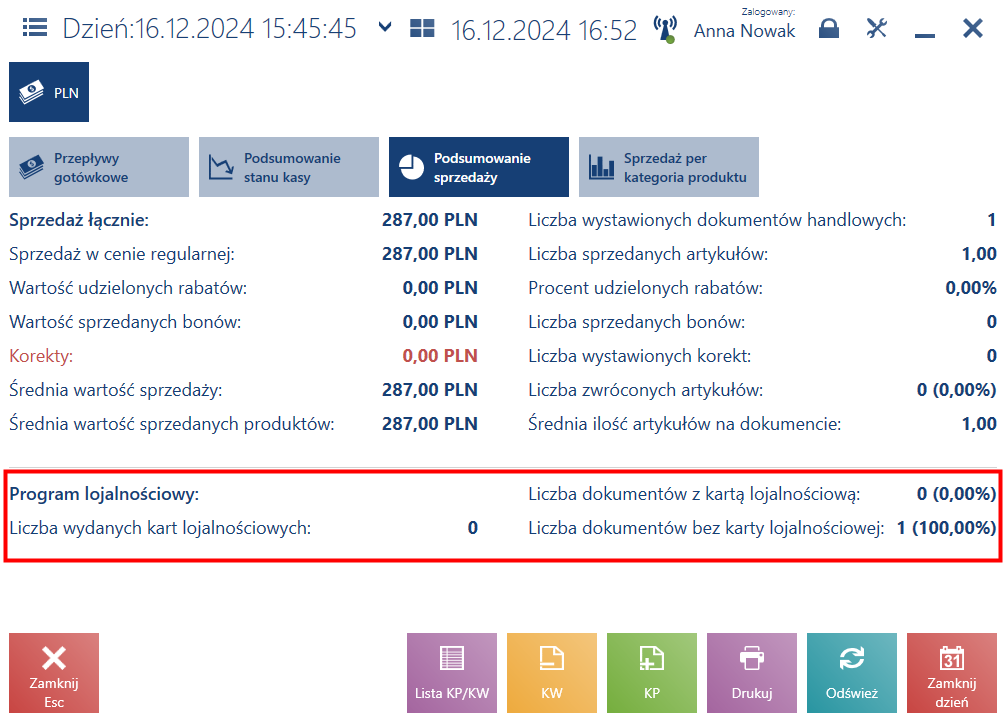Open the Lista KP/KW button
Screen dimensions: 1005x723
point(452,673)
